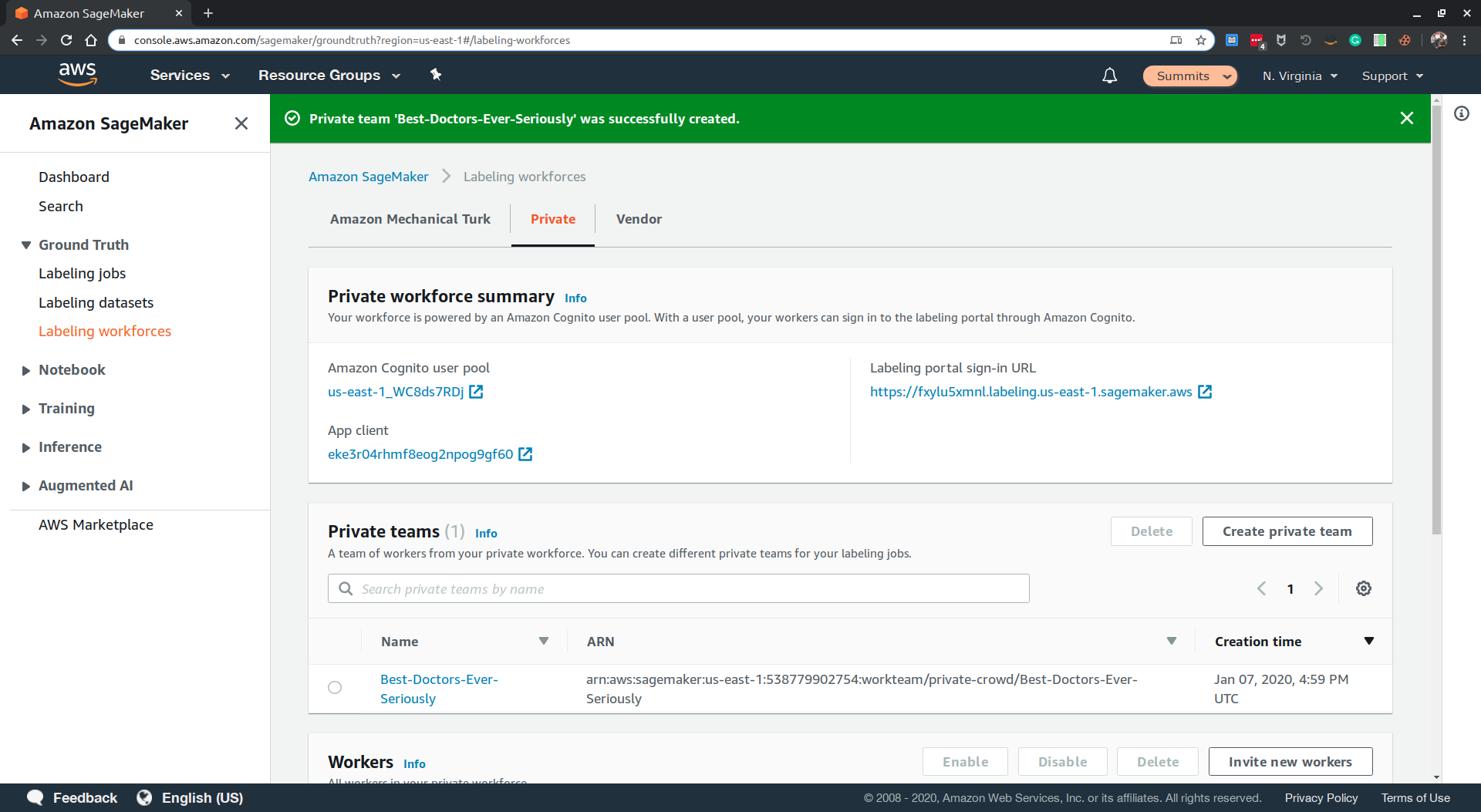Click the browser address bar URL
1481x812 pixels.
coord(352,40)
